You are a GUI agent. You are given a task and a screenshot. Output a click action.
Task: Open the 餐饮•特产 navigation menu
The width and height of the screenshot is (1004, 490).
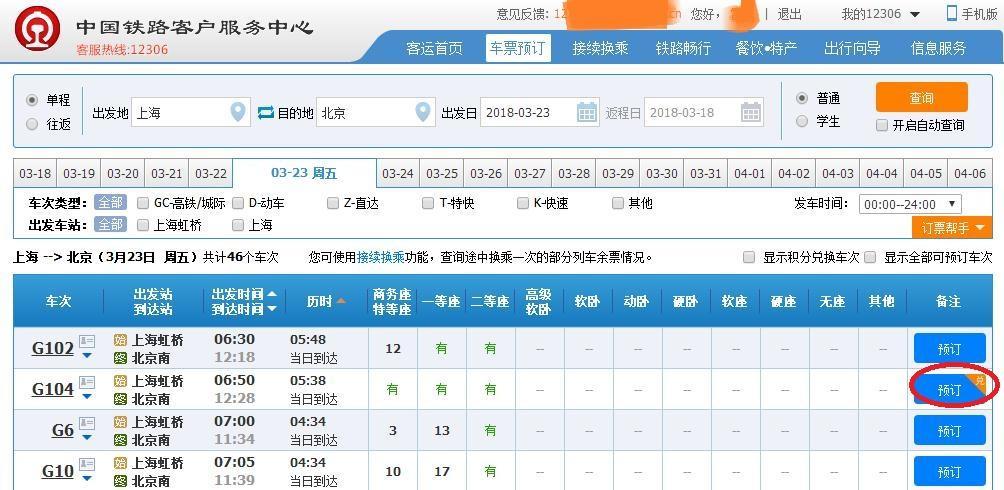766,48
